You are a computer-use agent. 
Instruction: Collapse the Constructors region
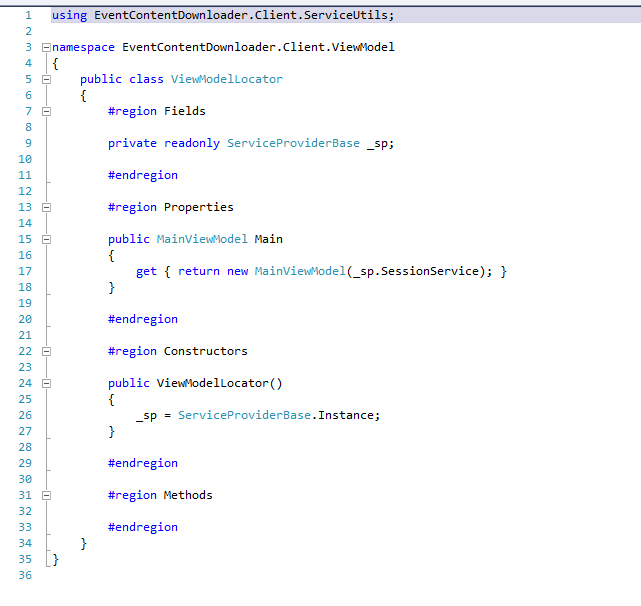click(x=46, y=351)
